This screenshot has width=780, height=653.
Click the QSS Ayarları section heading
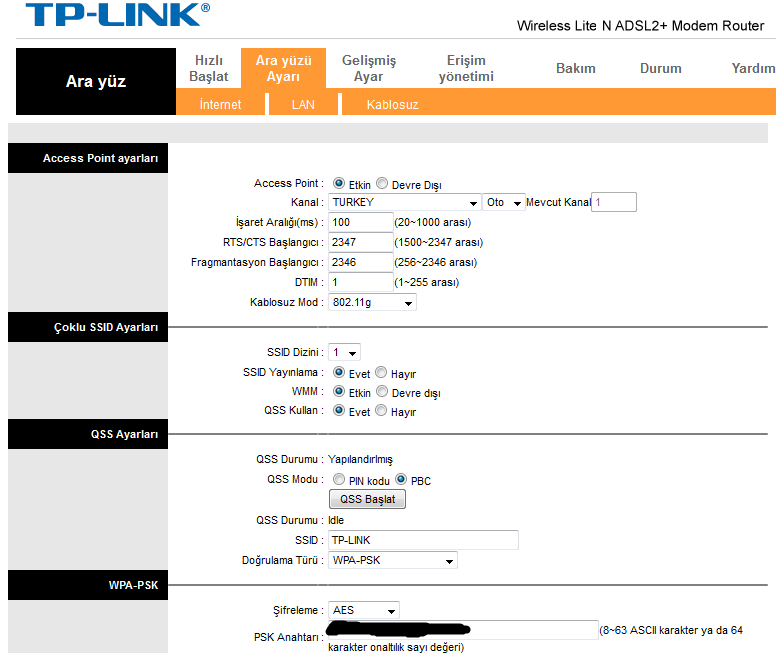pos(88,434)
